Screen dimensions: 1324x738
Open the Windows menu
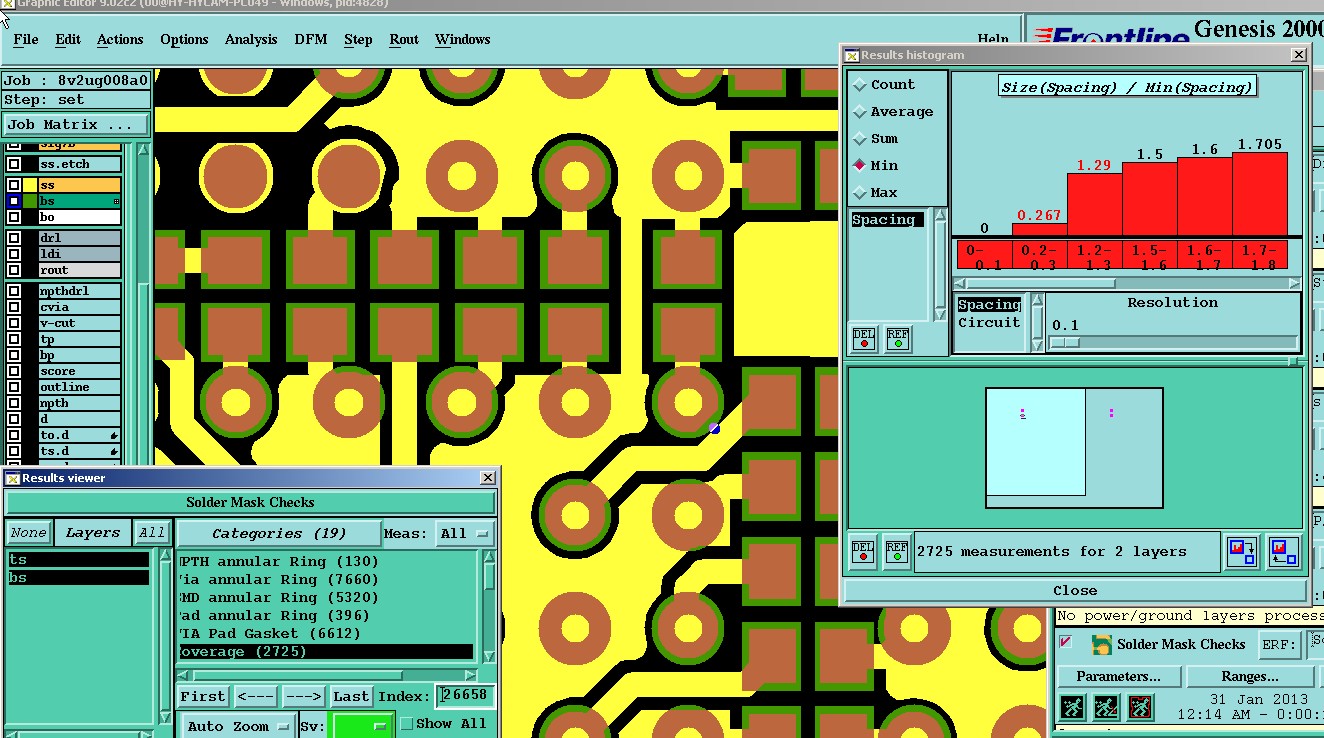[x=462, y=40]
